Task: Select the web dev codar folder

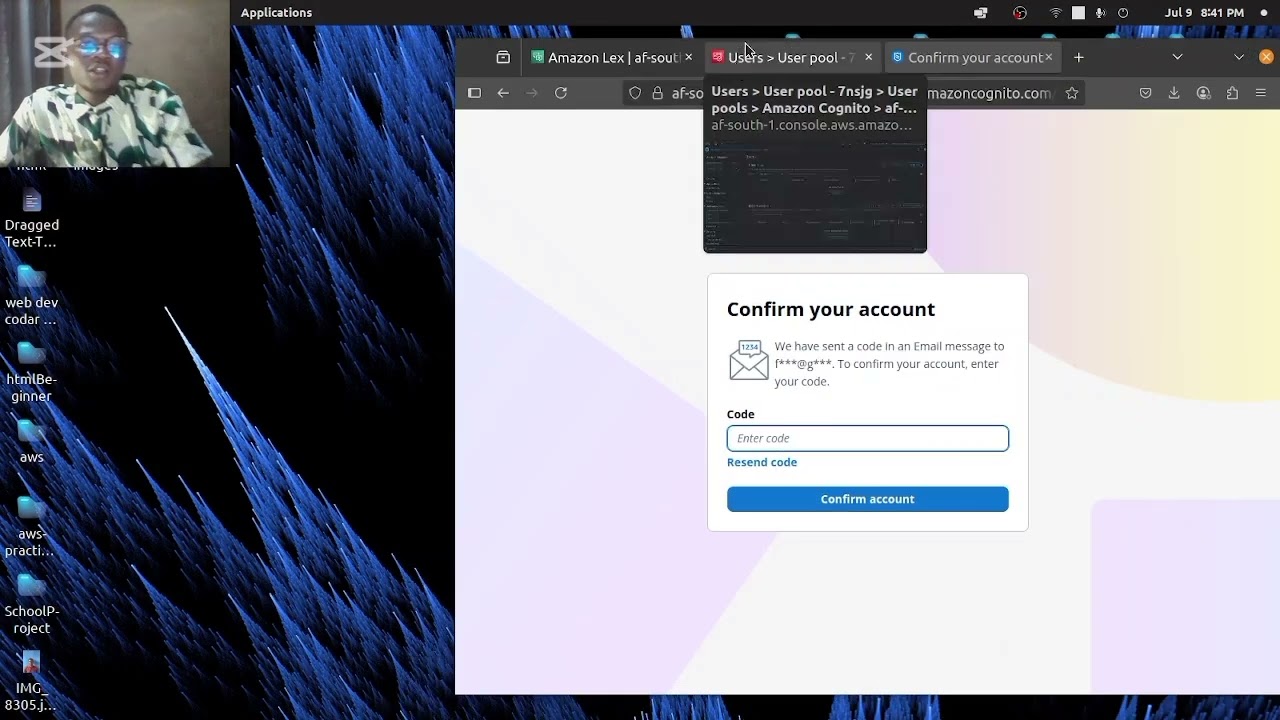Action: (x=31, y=297)
